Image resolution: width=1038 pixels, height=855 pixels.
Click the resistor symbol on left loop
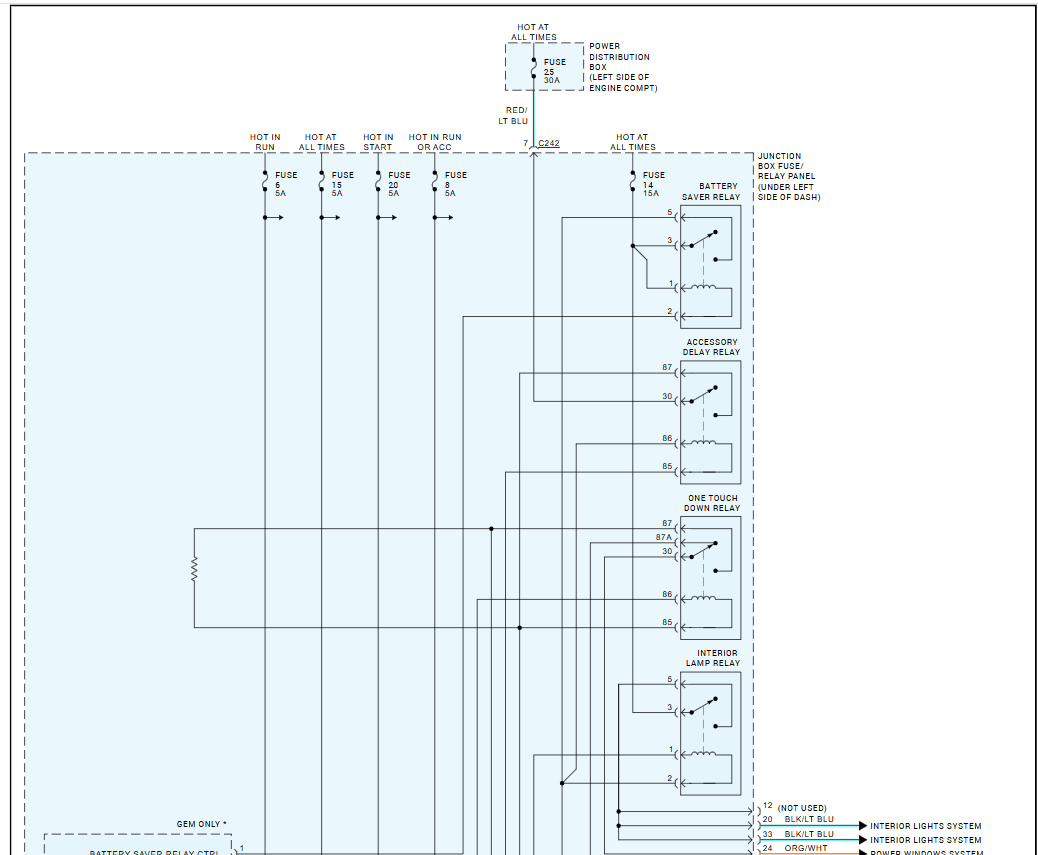(x=195, y=569)
